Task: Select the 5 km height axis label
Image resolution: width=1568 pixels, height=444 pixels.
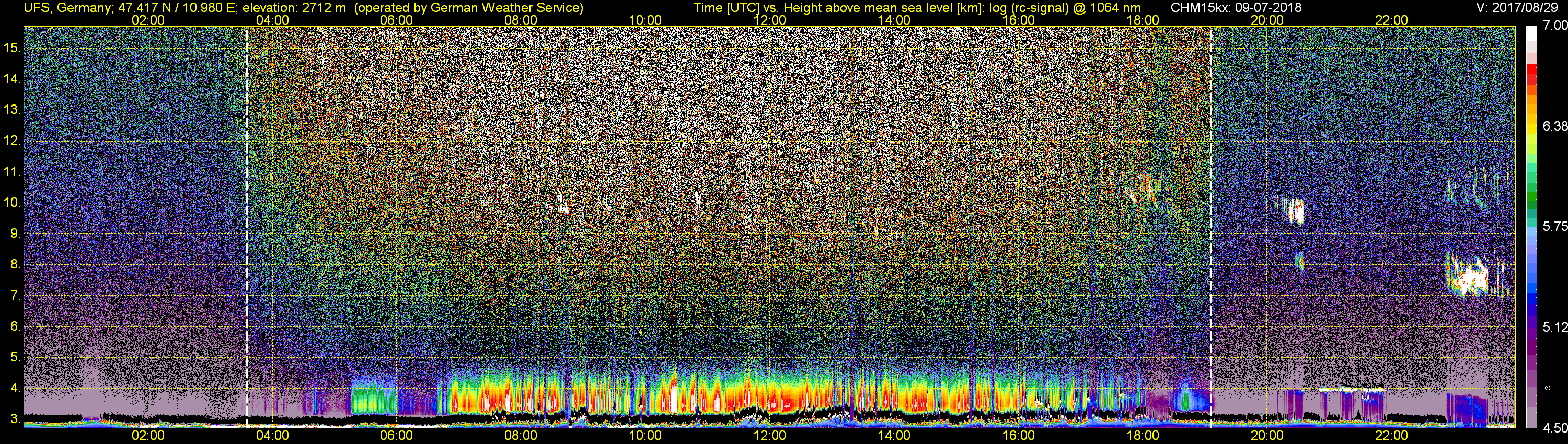Action: pos(15,357)
